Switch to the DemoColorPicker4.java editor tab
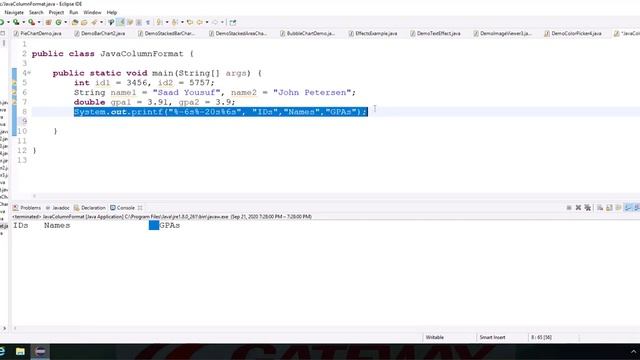This screenshot has width=640, height=360. (x=573, y=33)
